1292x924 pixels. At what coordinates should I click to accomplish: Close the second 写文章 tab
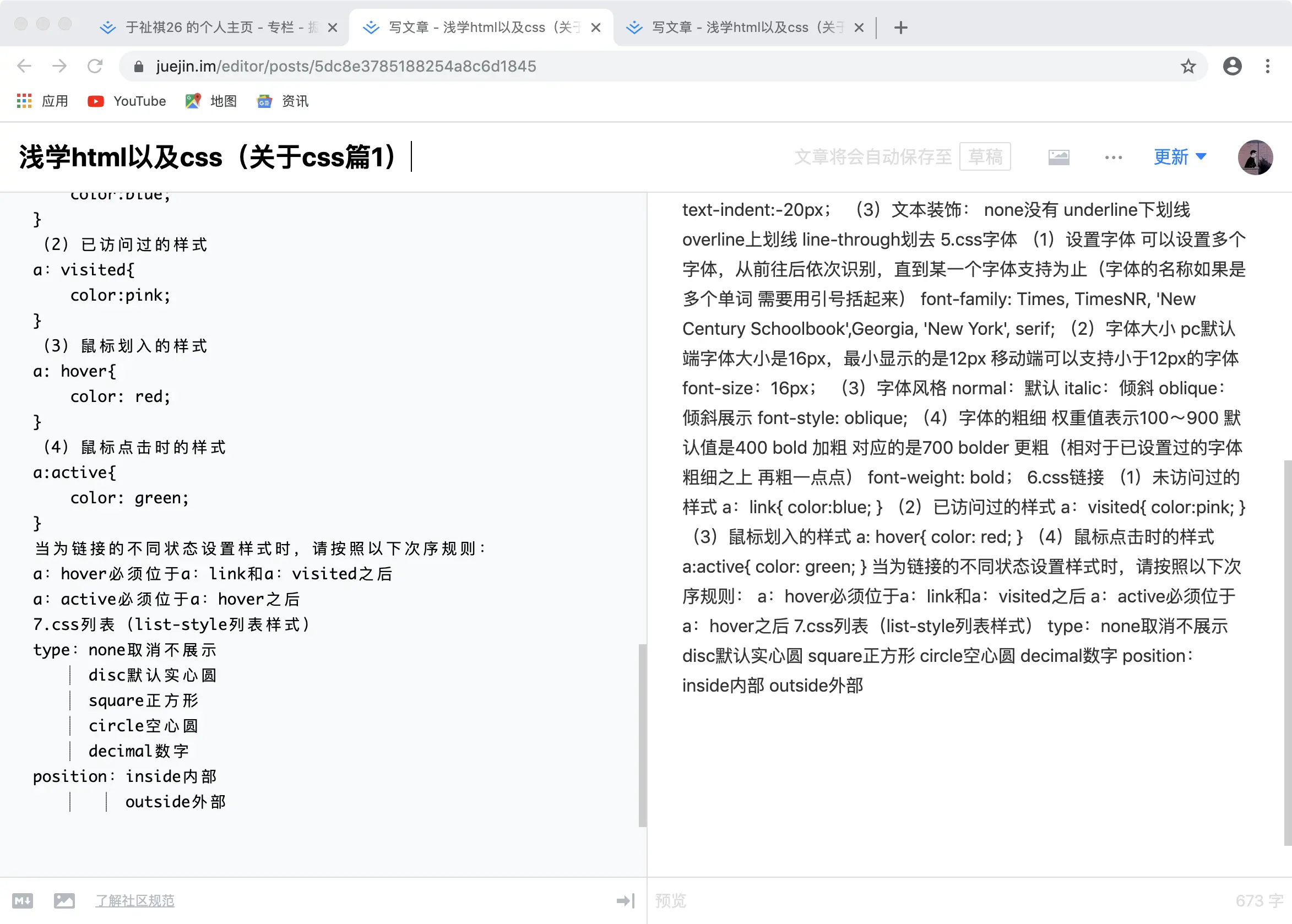[596, 28]
